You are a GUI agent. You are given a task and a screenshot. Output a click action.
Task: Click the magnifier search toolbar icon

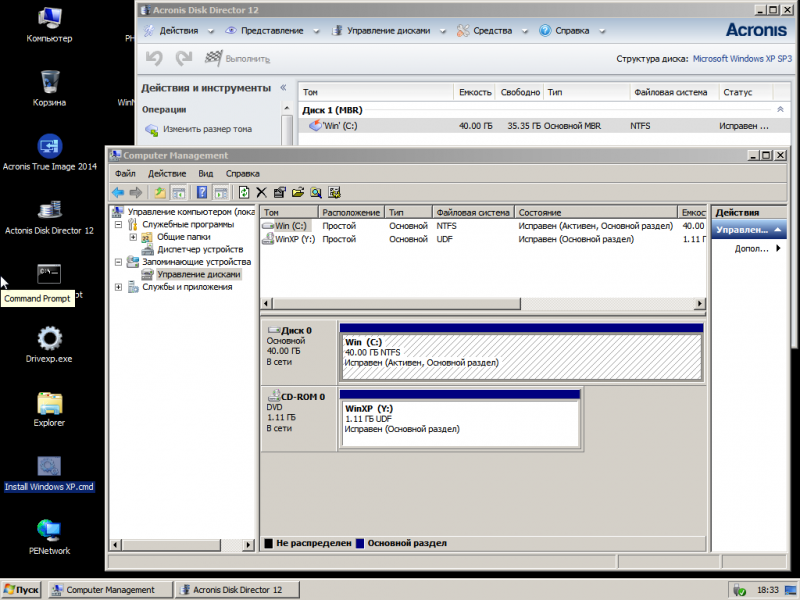coord(316,192)
